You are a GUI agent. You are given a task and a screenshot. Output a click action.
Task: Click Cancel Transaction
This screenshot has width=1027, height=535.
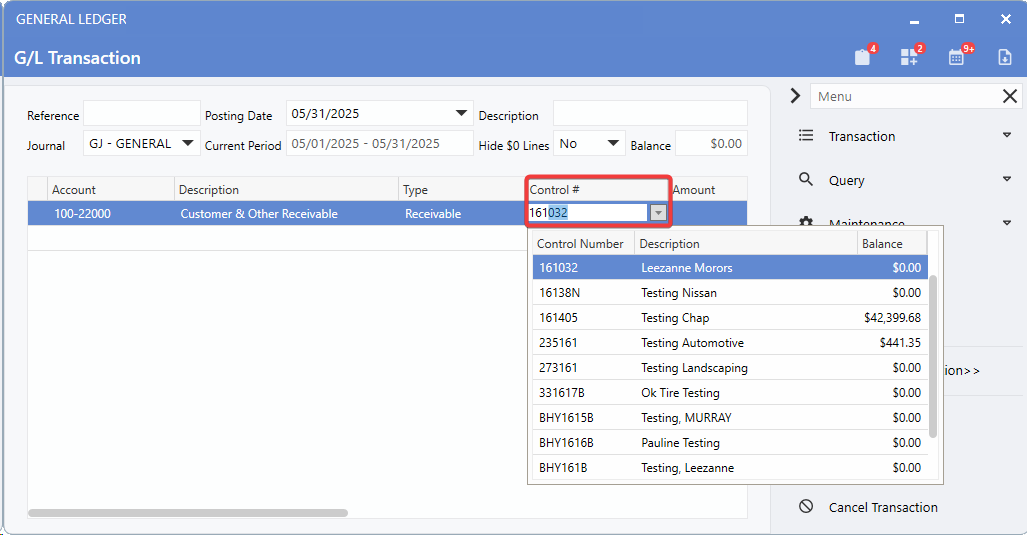tap(883, 507)
